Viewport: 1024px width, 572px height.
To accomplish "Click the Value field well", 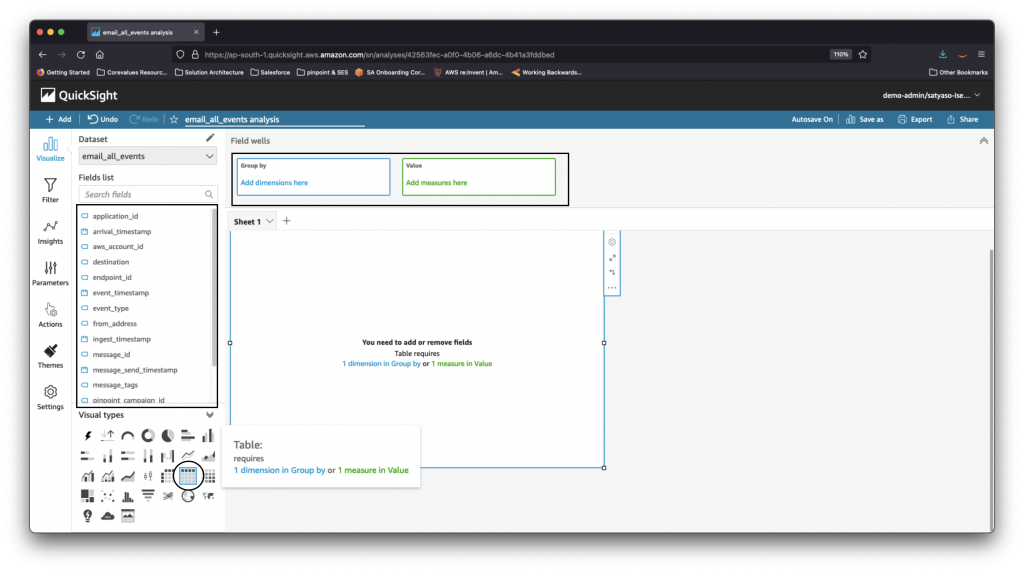I will [x=479, y=176].
